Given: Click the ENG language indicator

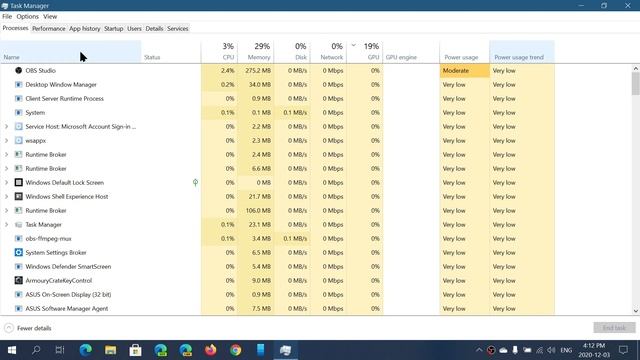Looking at the screenshot, I should [x=566, y=350].
